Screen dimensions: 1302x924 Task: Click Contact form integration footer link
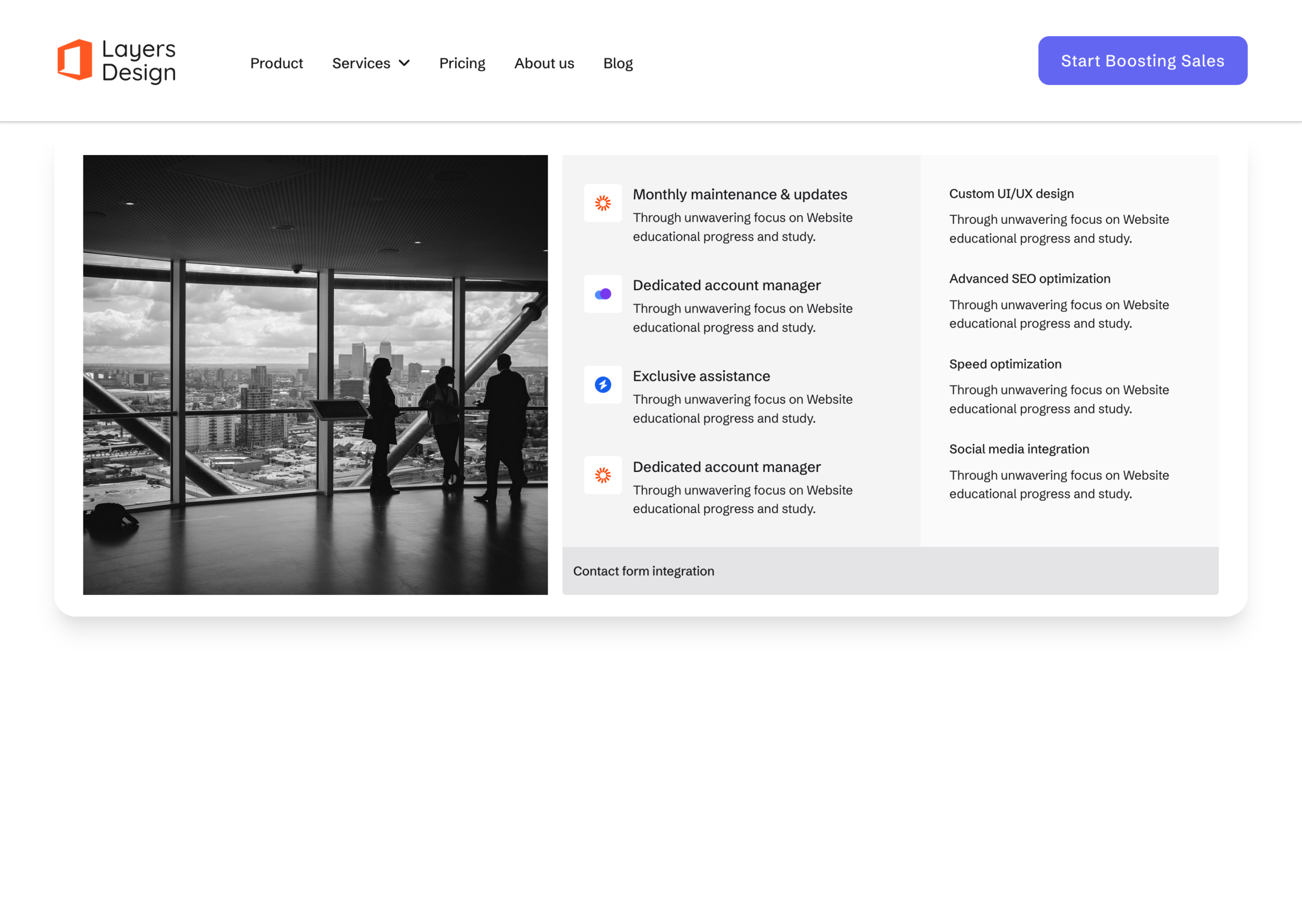point(643,571)
